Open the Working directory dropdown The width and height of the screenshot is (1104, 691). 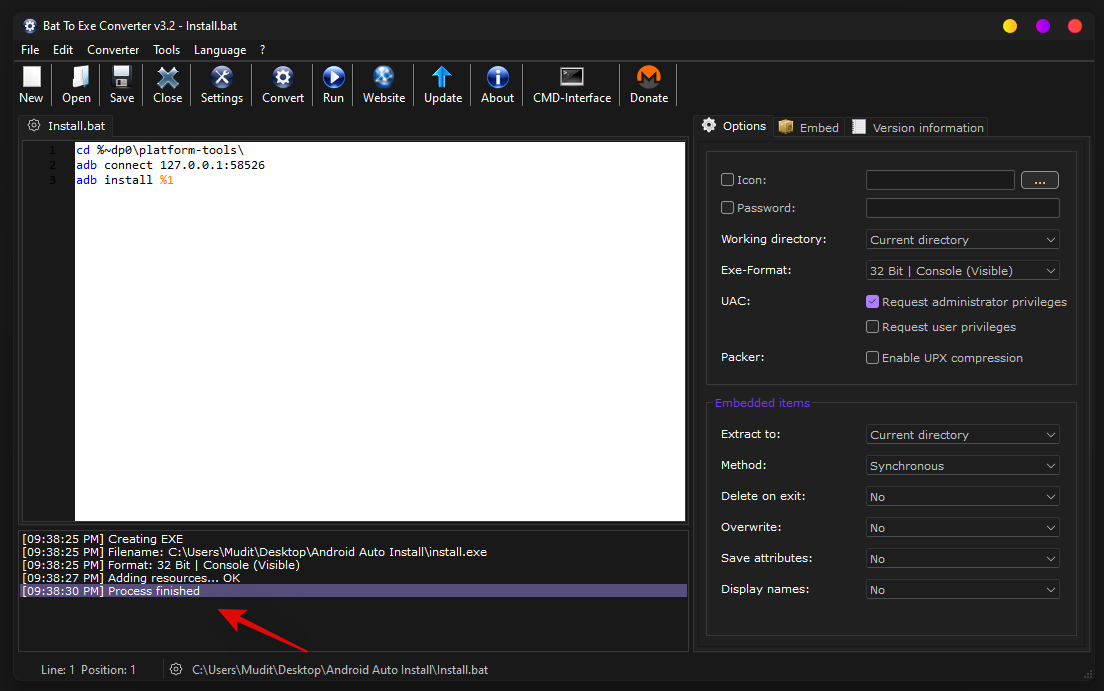tap(962, 240)
